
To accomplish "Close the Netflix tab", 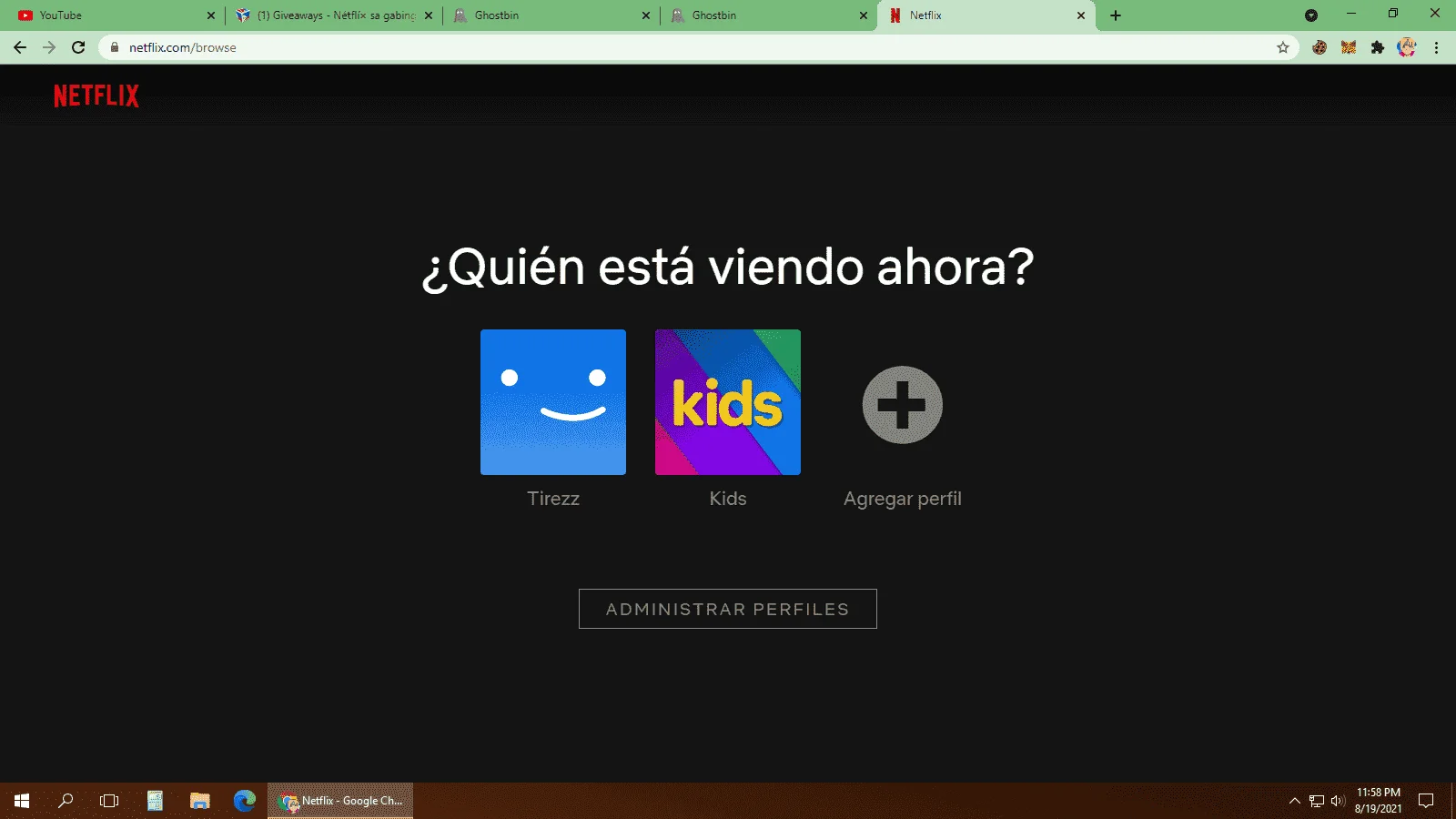I will click(x=1081, y=15).
